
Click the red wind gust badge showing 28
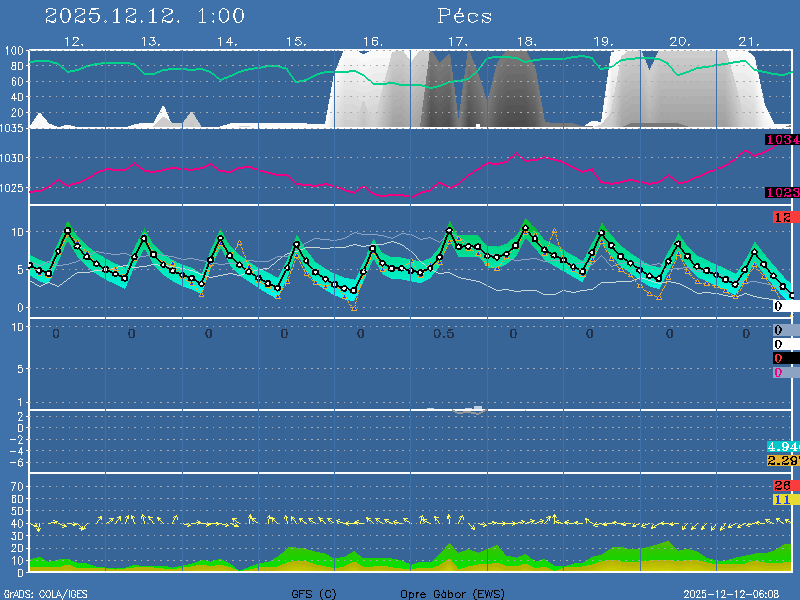coord(783,486)
